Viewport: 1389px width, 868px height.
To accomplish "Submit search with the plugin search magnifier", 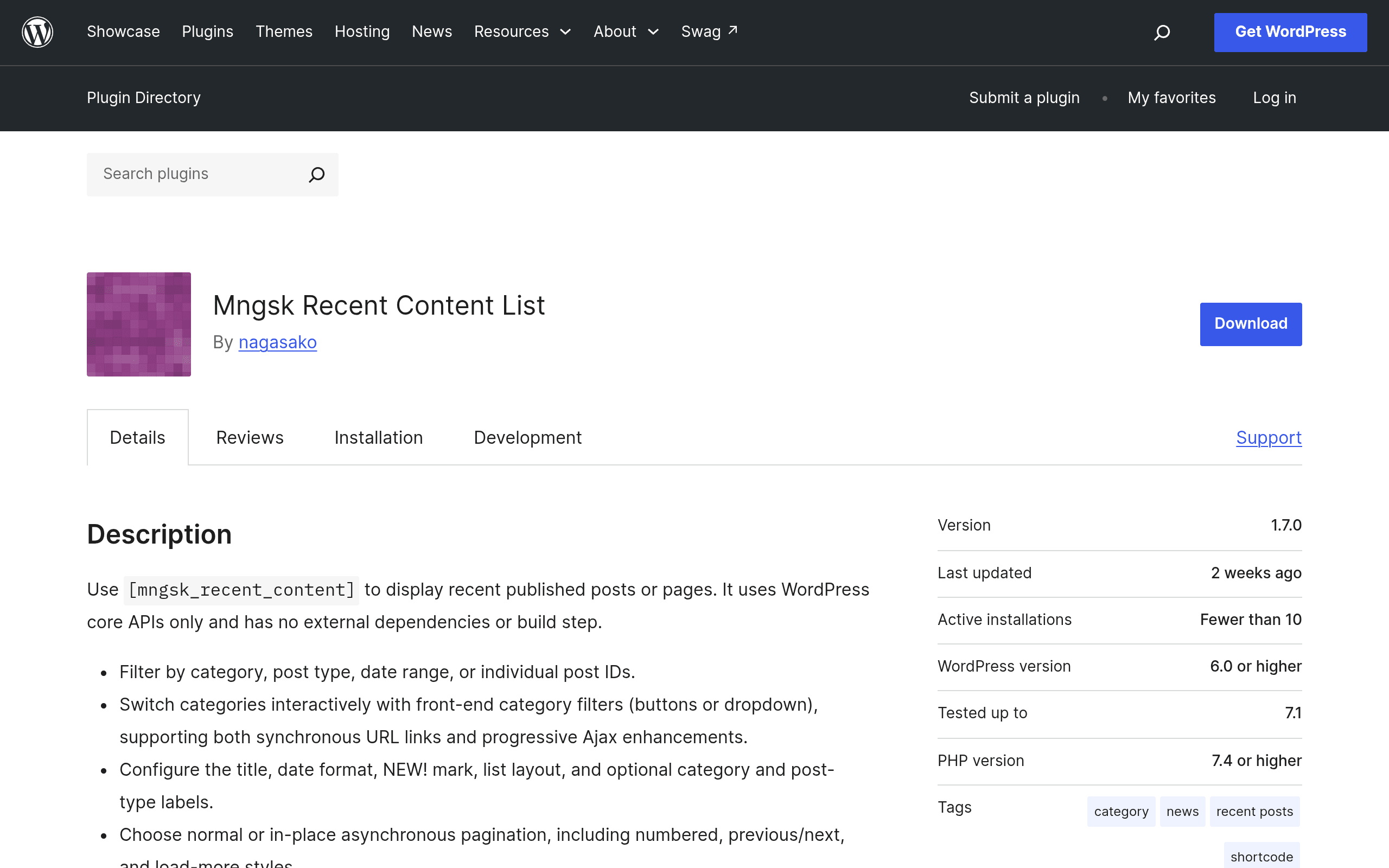I will [317, 175].
